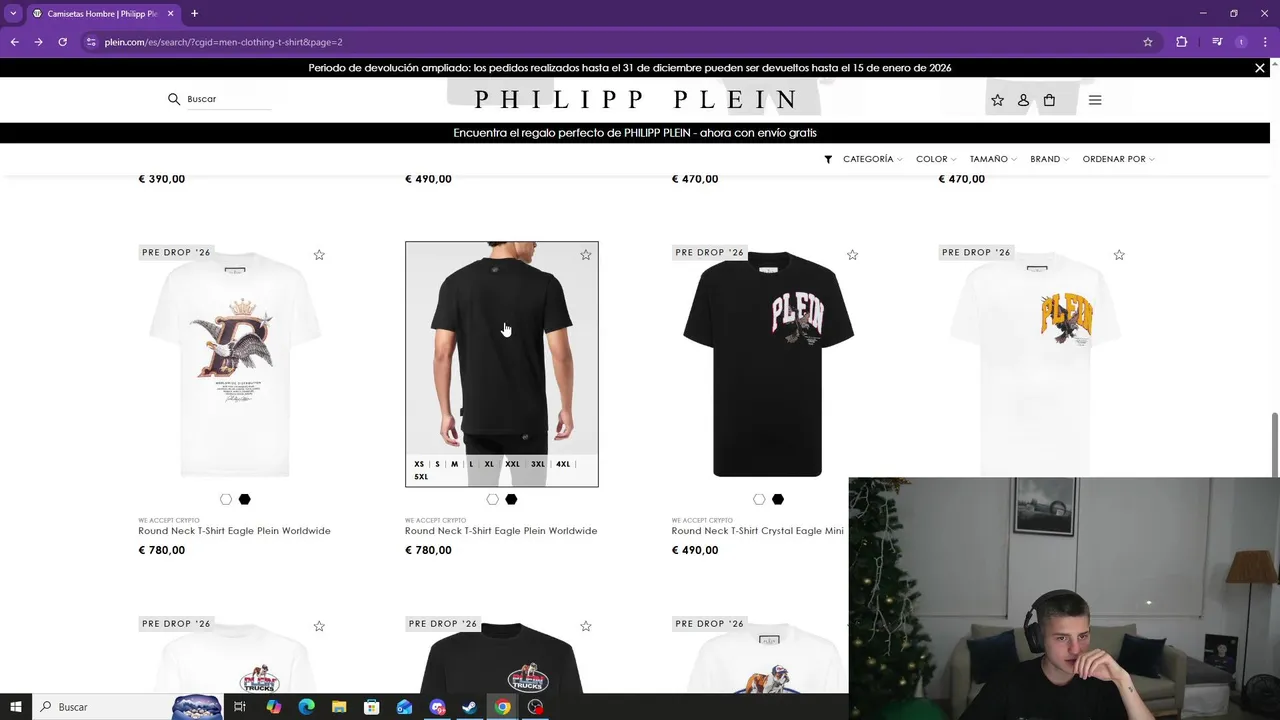Open the ORDENAR POR sort dropdown

pyautogui.click(x=1118, y=159)
